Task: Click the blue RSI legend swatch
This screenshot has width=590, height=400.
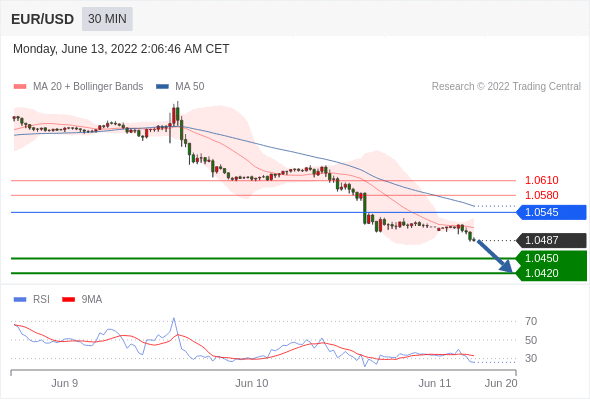Action: coord(20,300)
